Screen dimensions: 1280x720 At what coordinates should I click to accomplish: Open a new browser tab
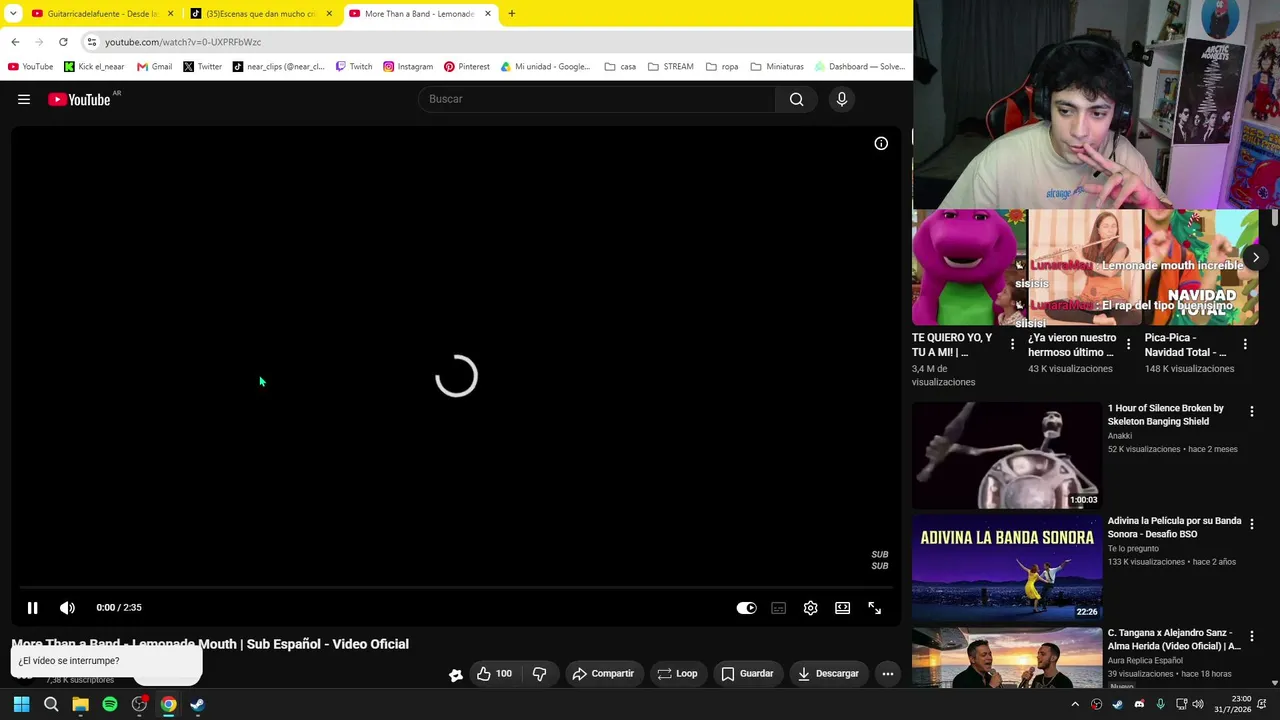(512, 14)
